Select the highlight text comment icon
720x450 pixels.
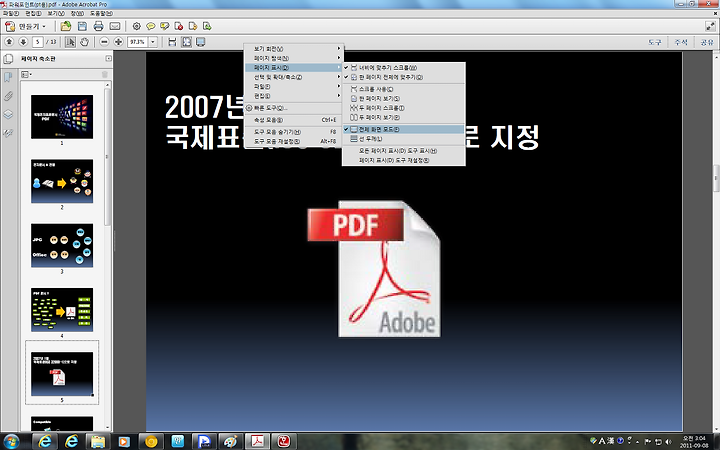165,26
